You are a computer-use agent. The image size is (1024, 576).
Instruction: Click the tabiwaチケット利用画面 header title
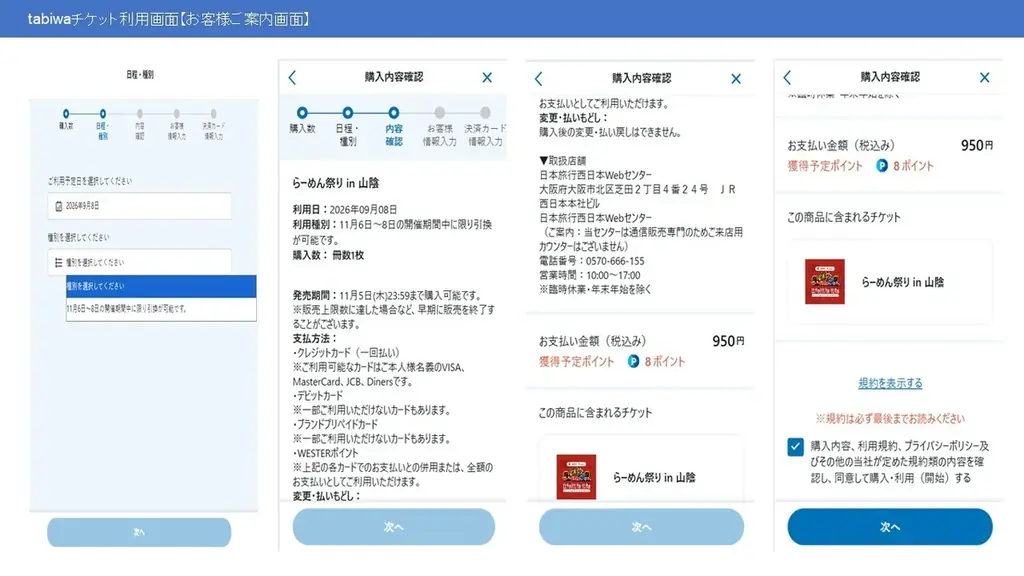pos(168,19)
